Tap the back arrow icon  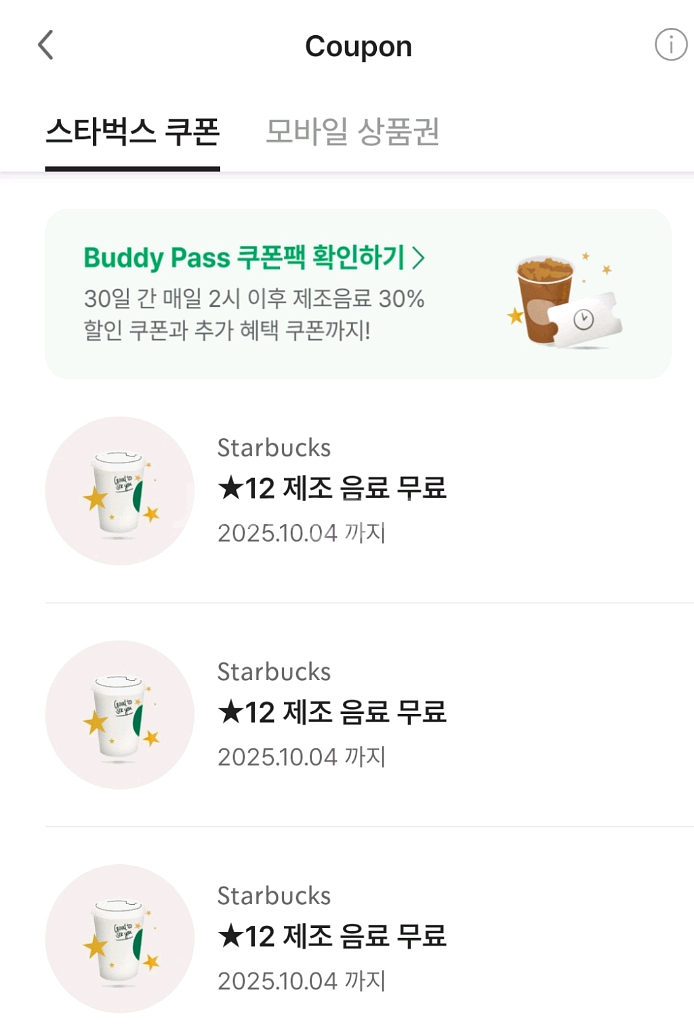(45, 45)
